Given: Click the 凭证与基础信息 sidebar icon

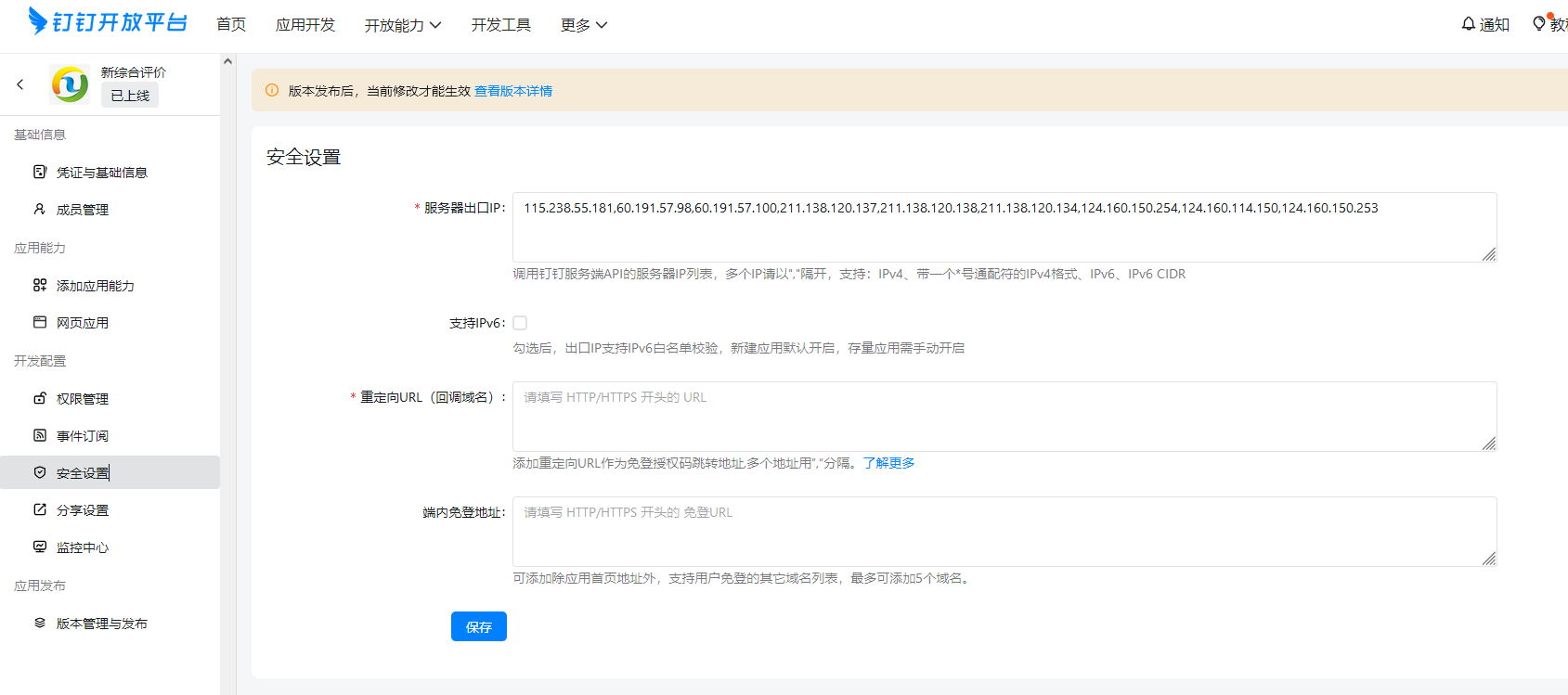Looking at the screenshot, I should tap(40, 172).
